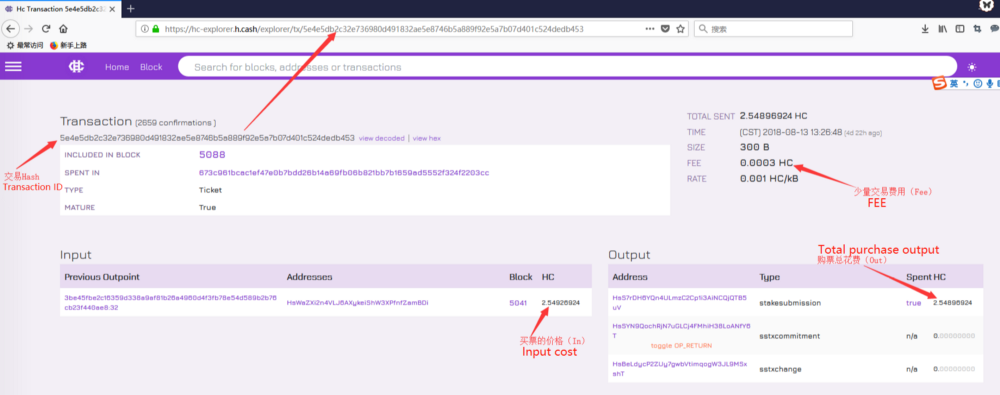
Task: Click the Sogou punctuation mode icon
Action: [966, 84]
